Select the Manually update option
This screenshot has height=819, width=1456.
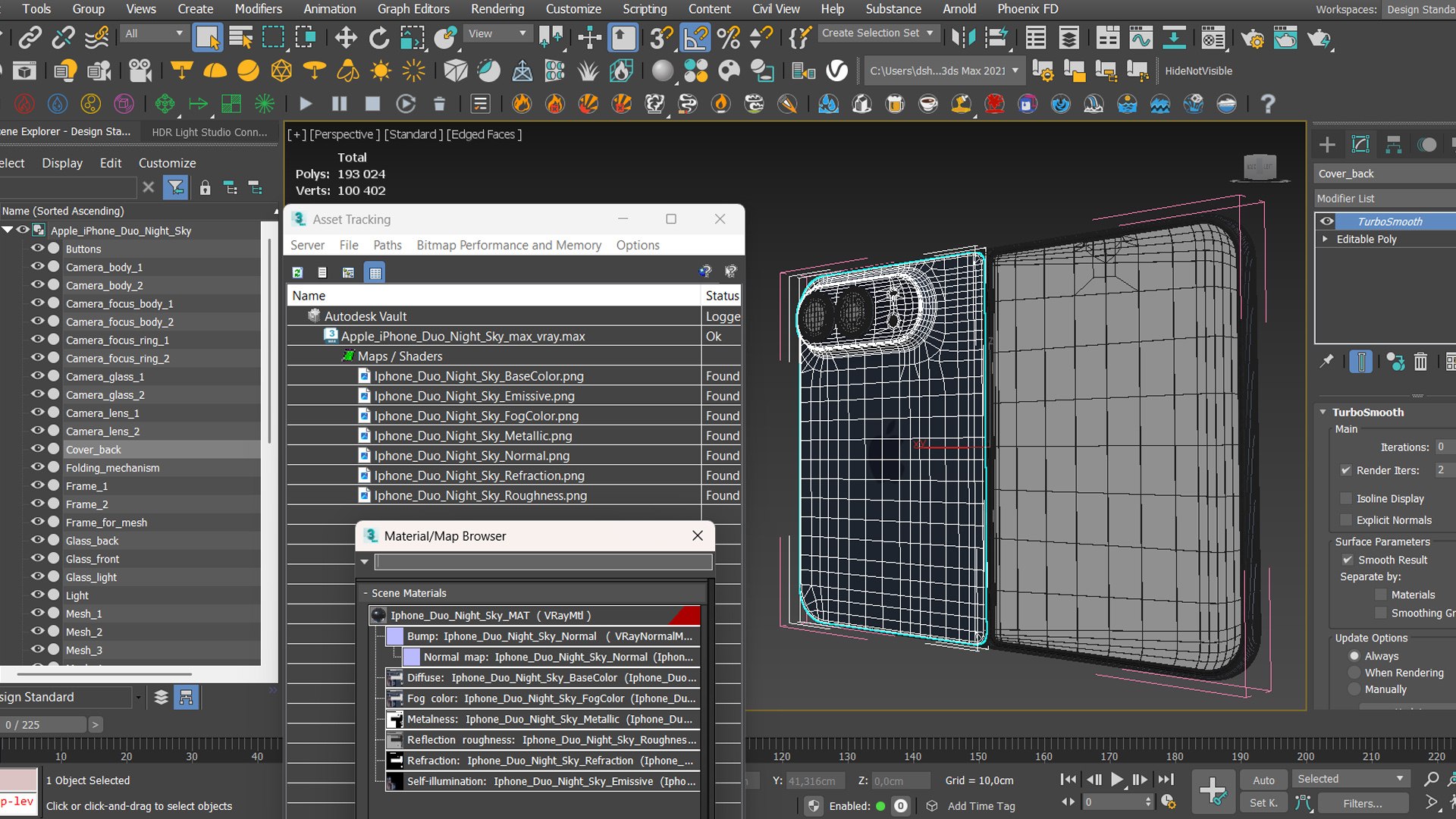pyautogui.click(x=1354, y=689)
